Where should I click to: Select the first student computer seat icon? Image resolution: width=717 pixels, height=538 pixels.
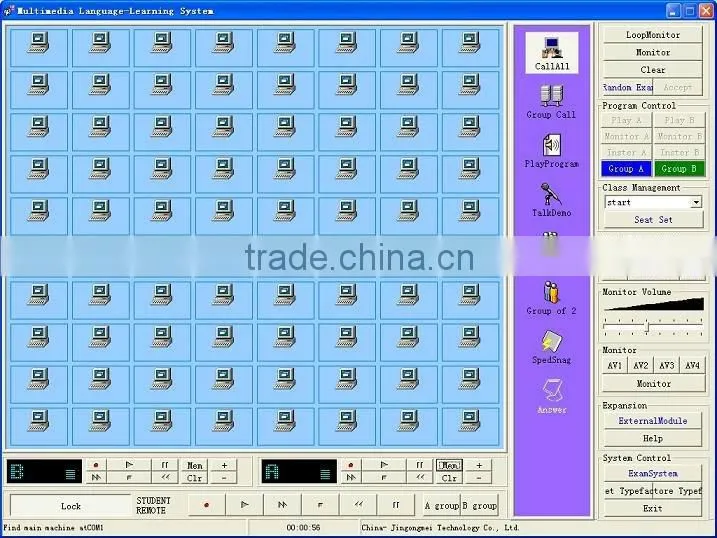38,48
